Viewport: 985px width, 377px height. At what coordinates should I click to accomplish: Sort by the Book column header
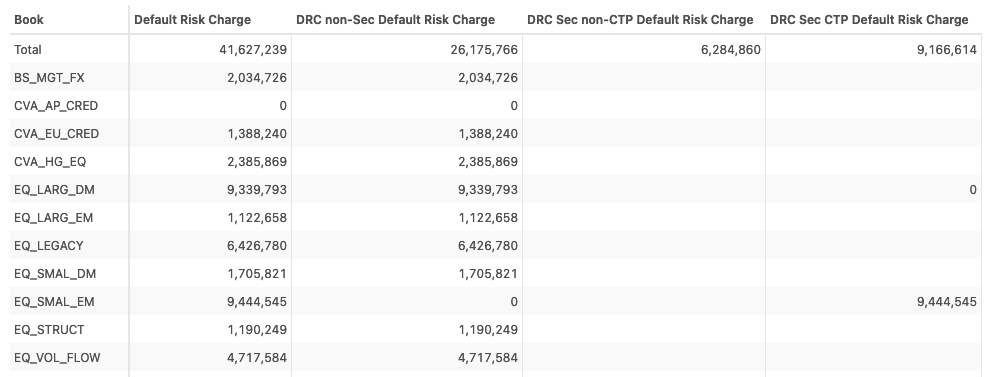coord(29,20)
